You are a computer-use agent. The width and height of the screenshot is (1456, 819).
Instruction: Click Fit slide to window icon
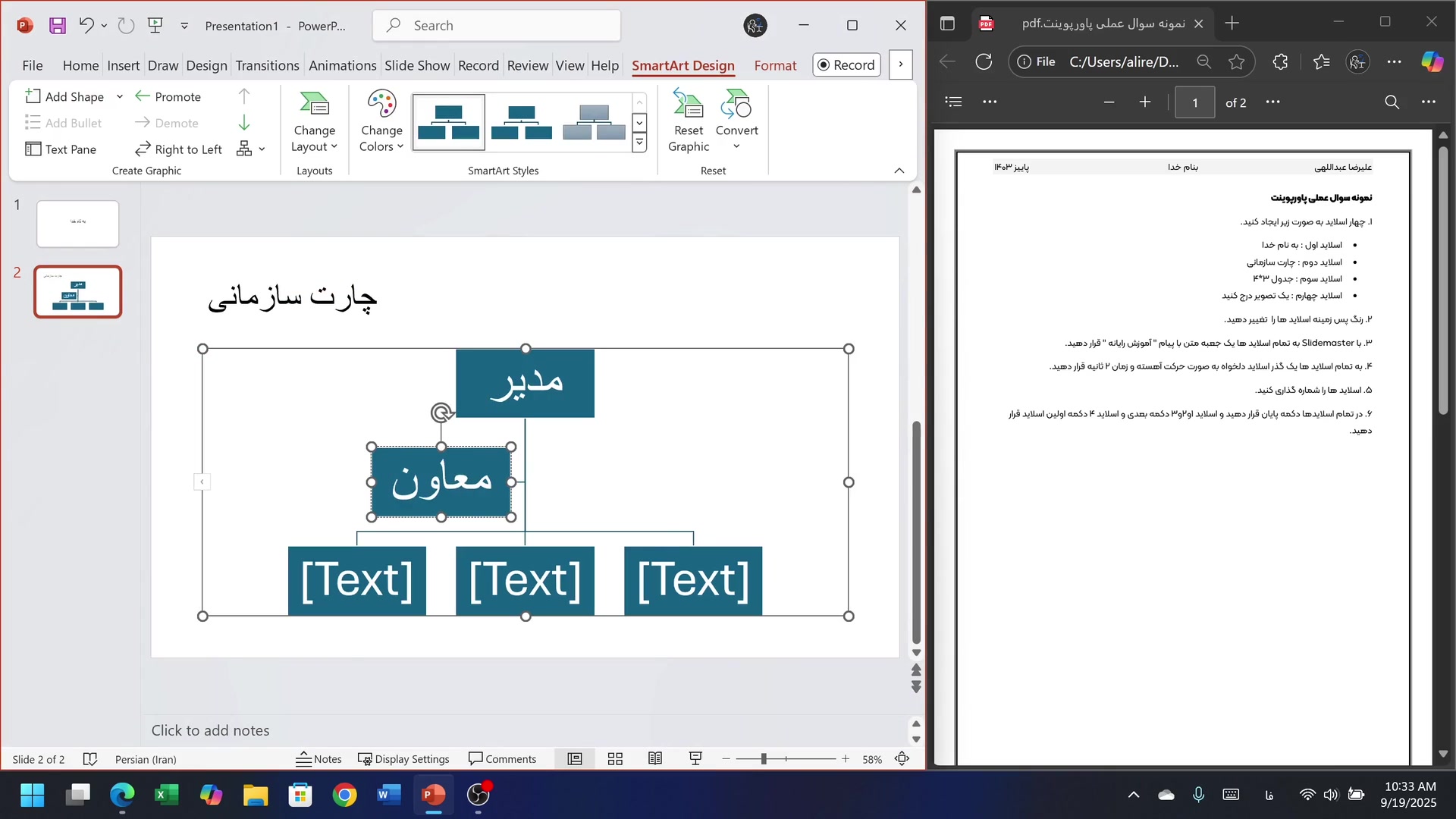(902, 759)
